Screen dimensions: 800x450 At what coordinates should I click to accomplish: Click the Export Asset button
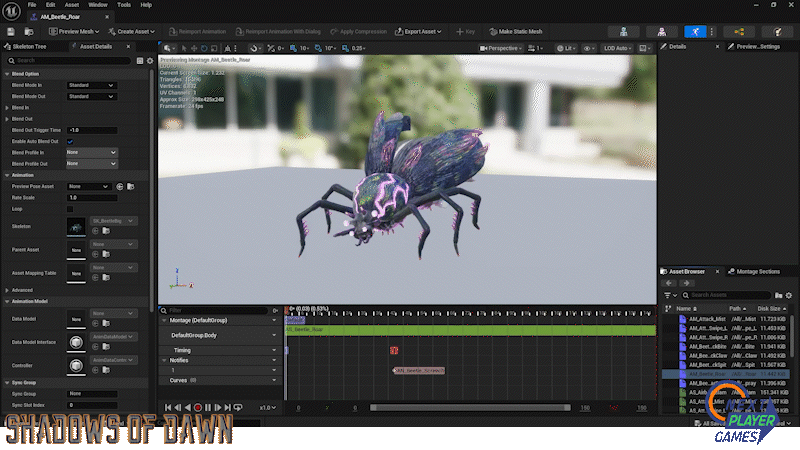[418, 32]
